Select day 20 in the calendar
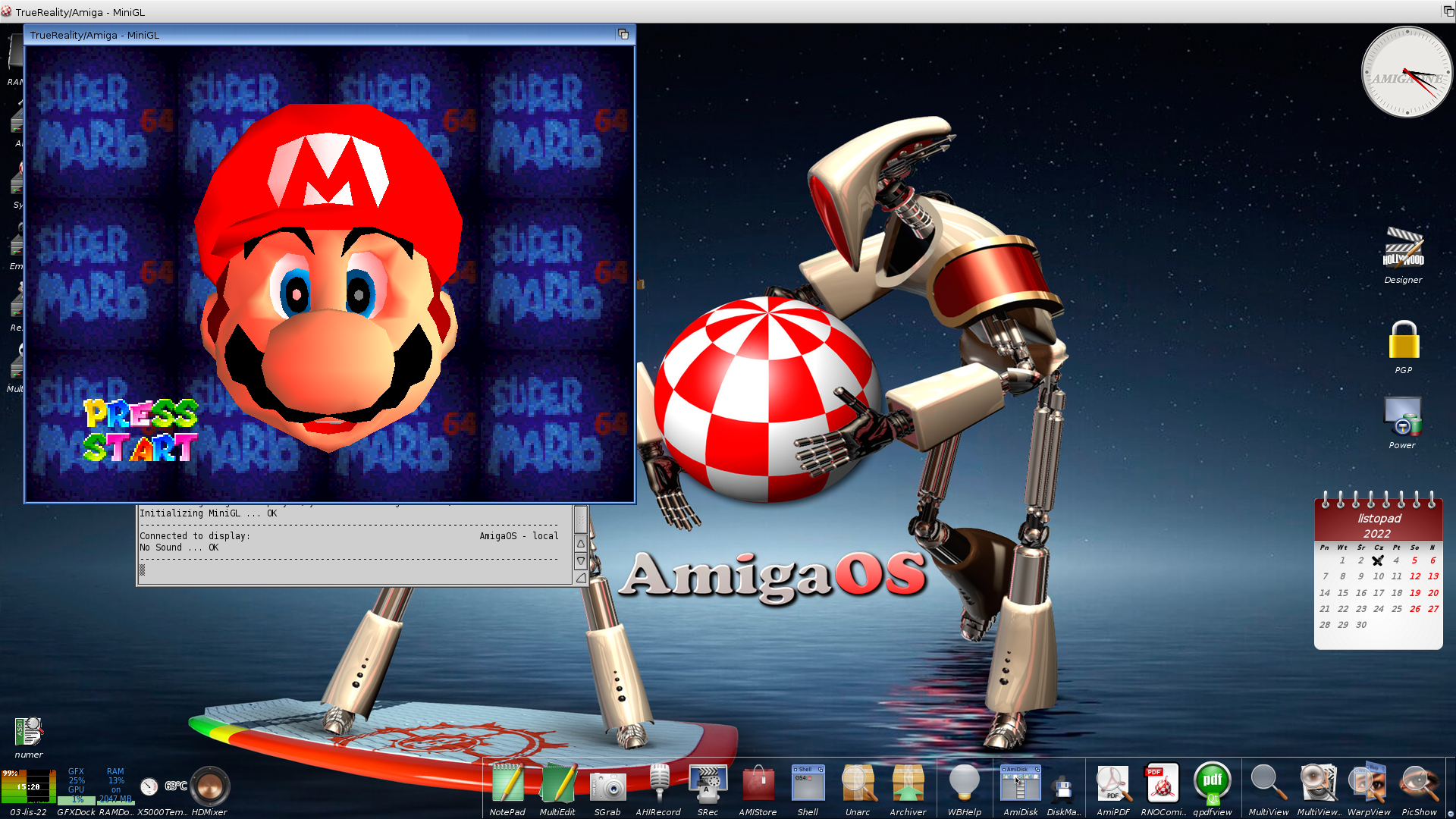Viewport: 1456px width, 819px height. (1432, 593)
